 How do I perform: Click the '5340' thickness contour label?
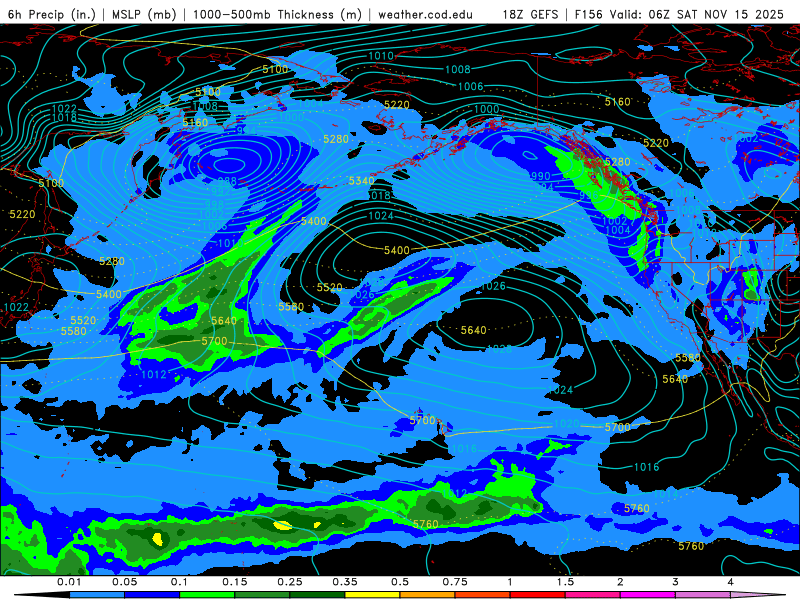[362, 181]
